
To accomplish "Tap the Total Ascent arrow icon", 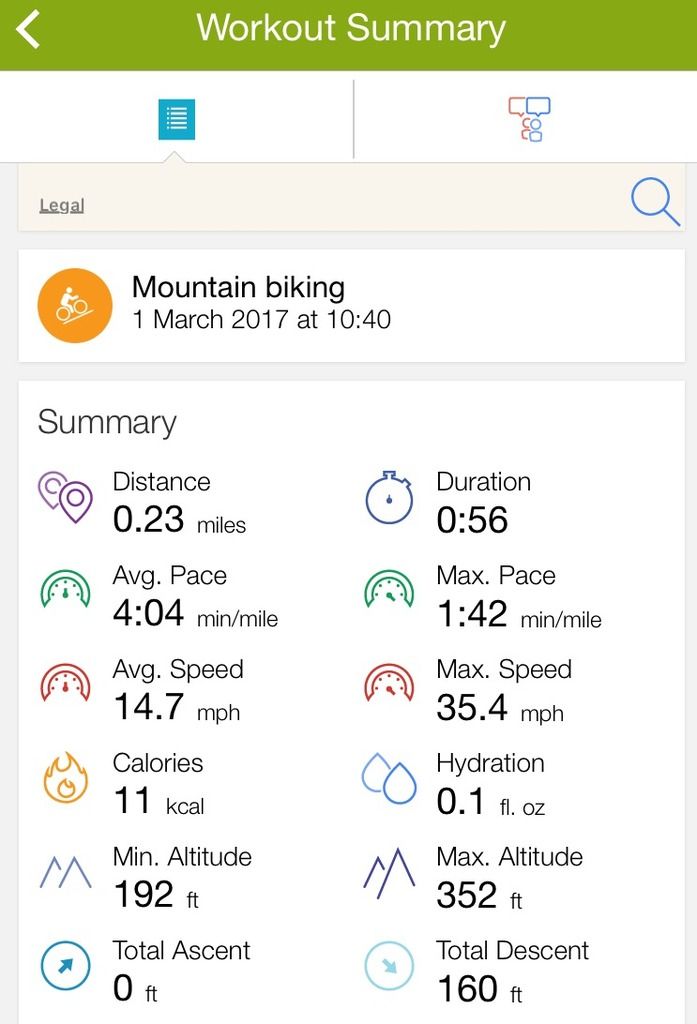I will (x=65, y=966).
